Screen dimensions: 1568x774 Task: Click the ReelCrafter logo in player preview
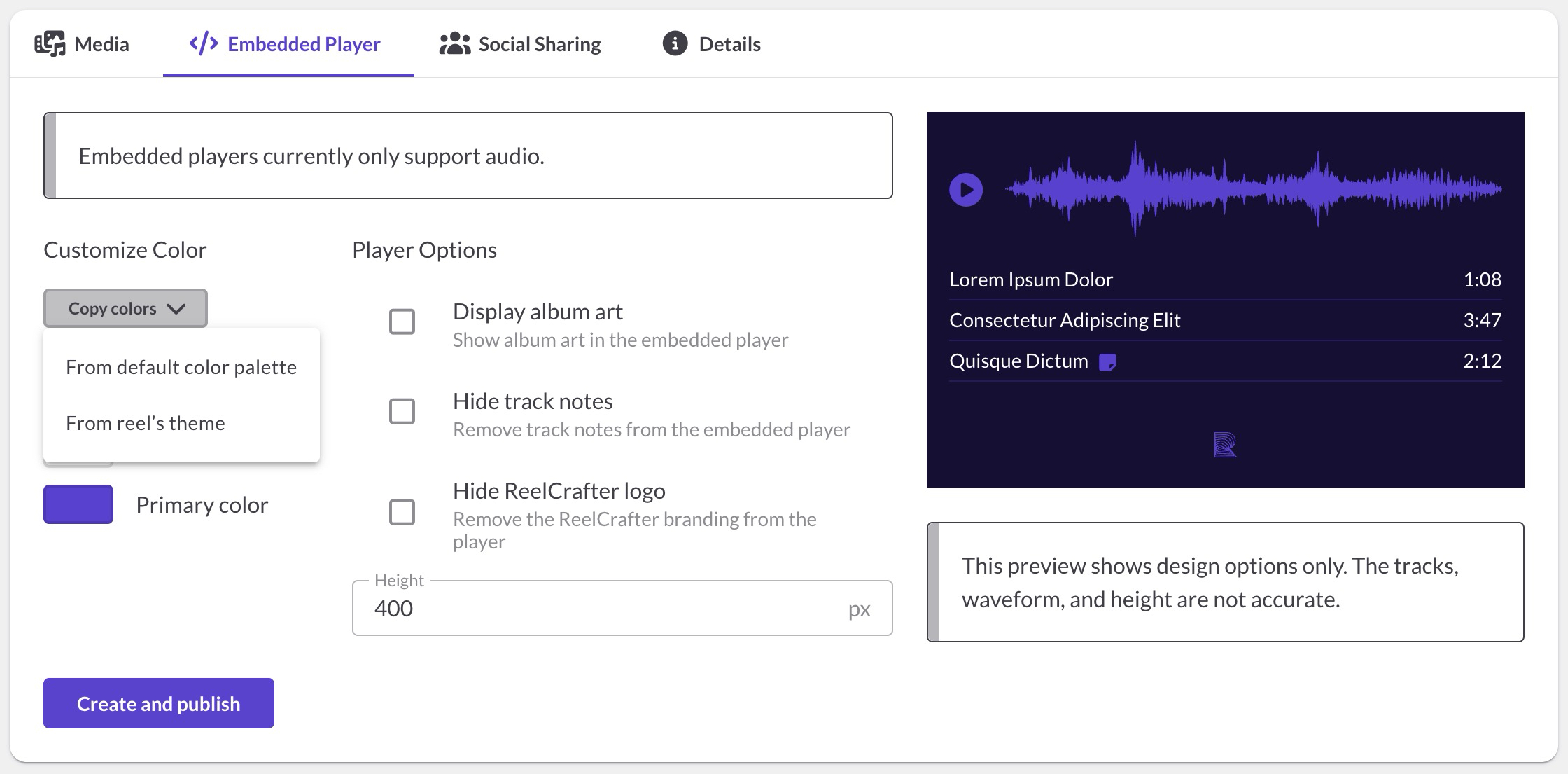click(x=1225, y=445)
